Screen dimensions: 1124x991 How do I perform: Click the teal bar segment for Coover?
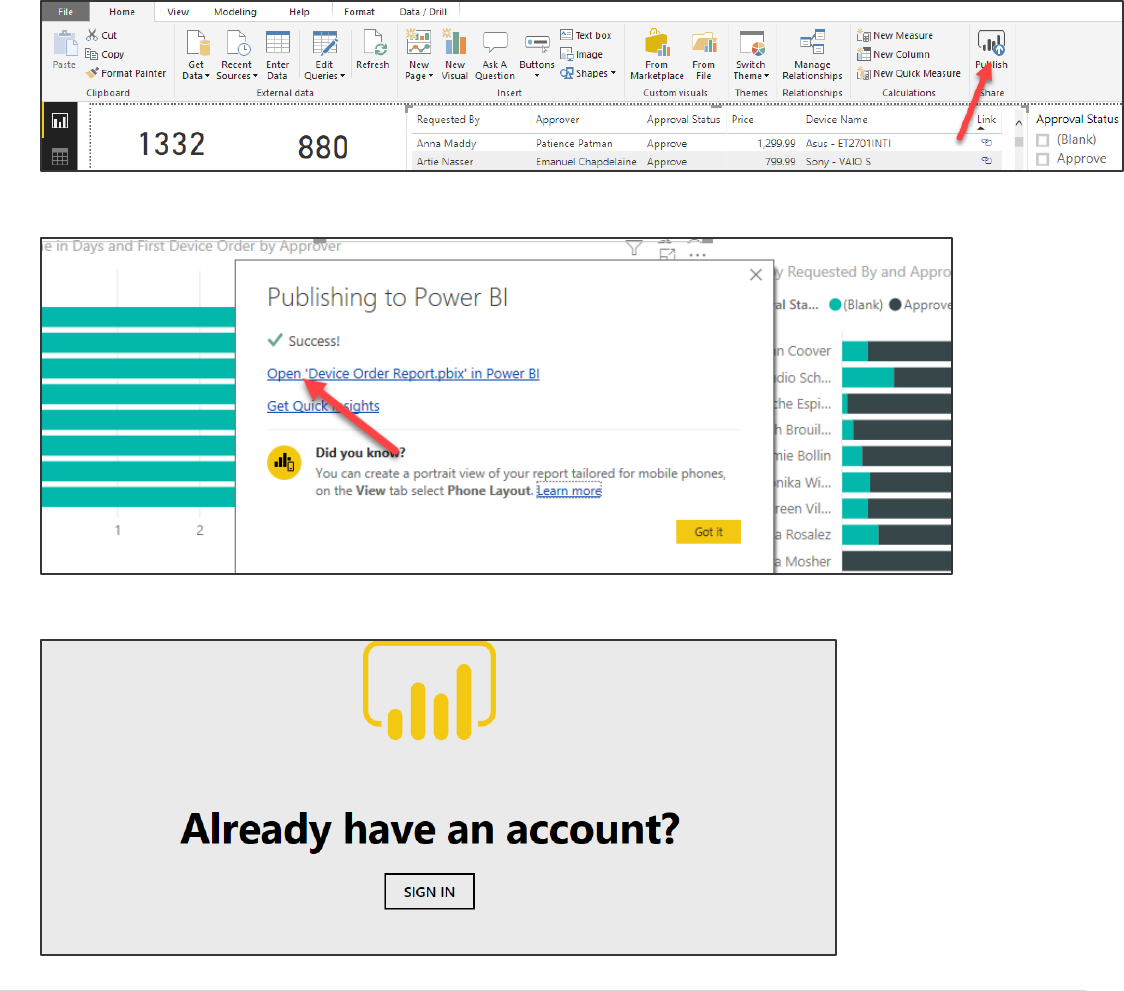pyautogui.click(x=854, y=351)
